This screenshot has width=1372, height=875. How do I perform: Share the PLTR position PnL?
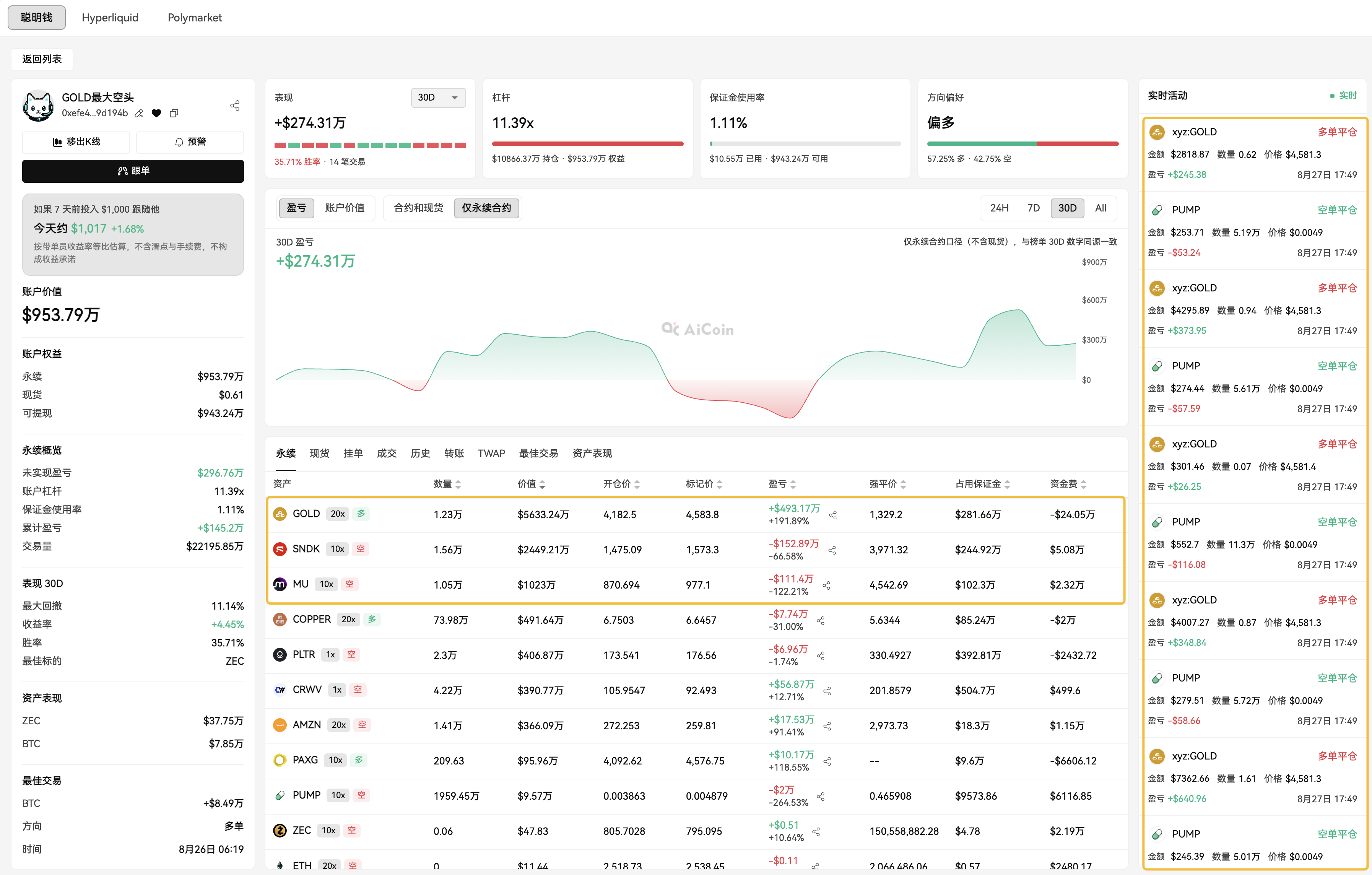(x=821, y=656)
